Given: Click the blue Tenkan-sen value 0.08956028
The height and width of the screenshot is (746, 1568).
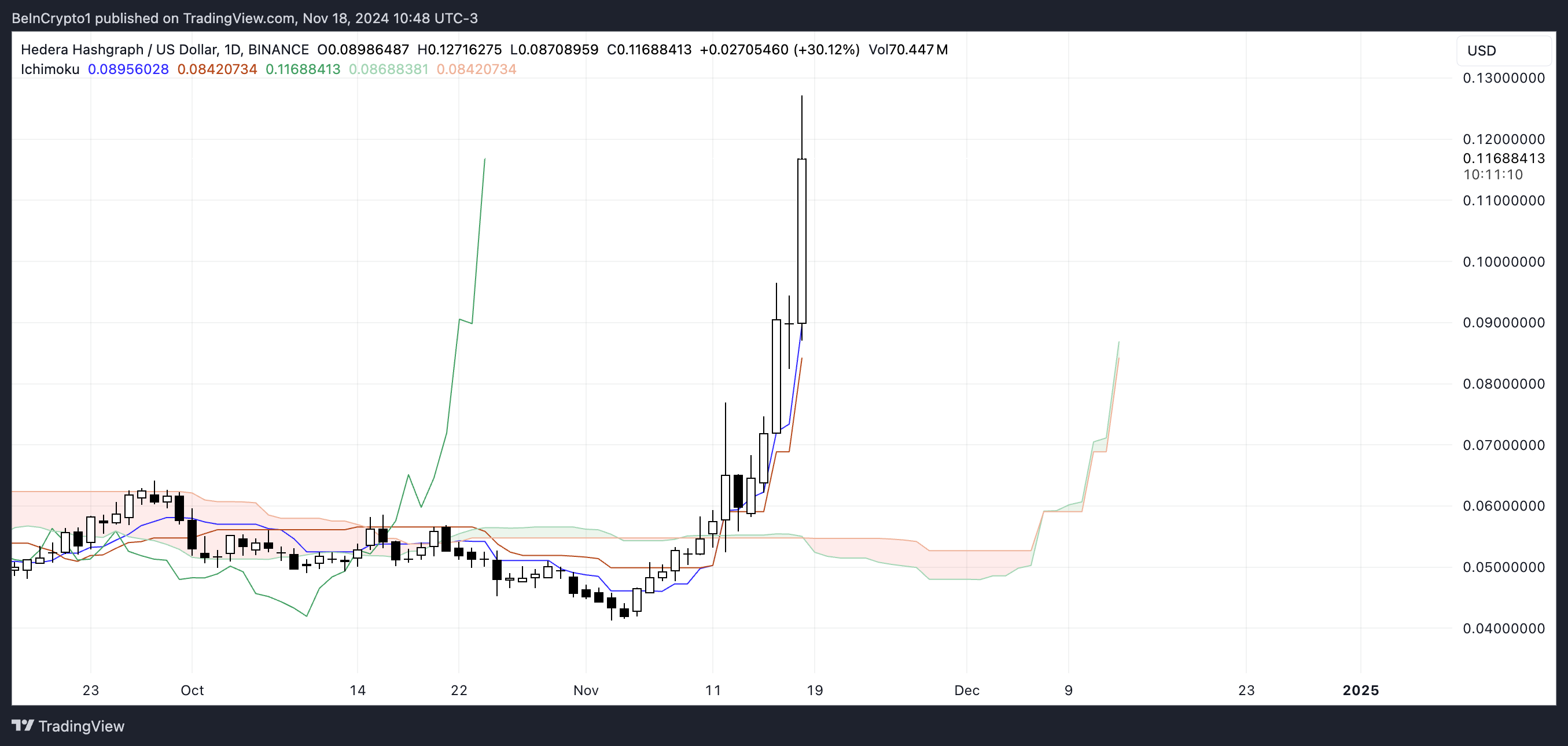Looking at the screenshot, I should pos(128,69).
